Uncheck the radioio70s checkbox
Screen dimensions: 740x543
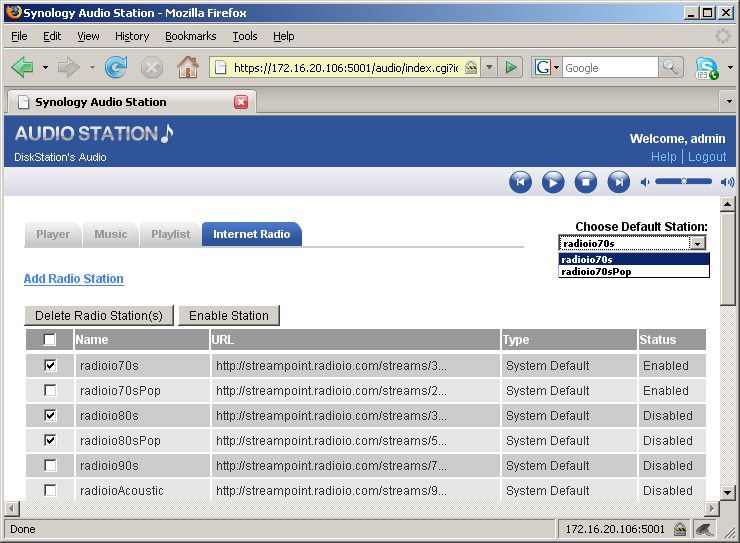pyautogui.click(x=50, y=365)
